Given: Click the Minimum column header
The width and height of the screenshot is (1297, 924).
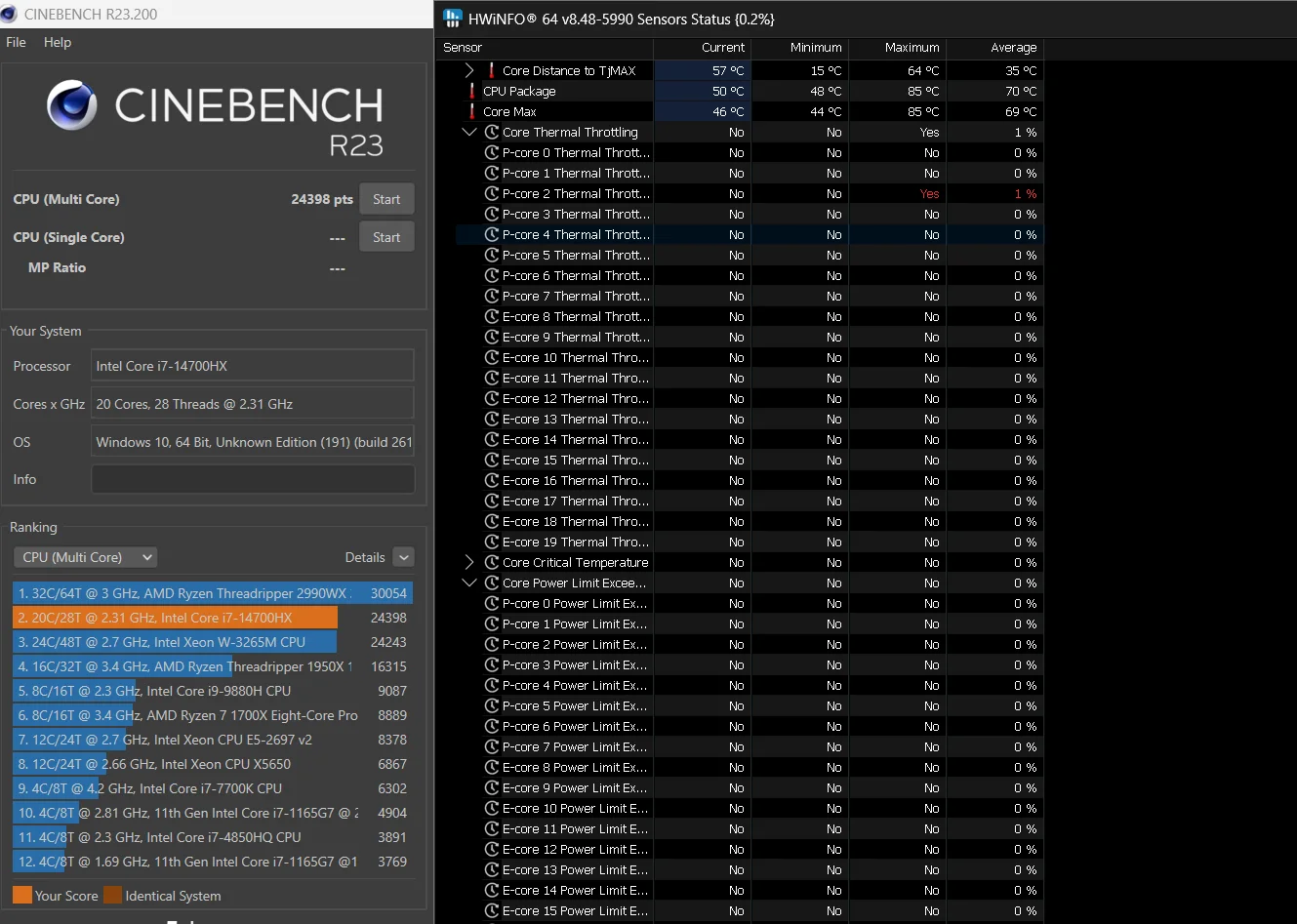Looking at the screenshot, I should (816, 47).
